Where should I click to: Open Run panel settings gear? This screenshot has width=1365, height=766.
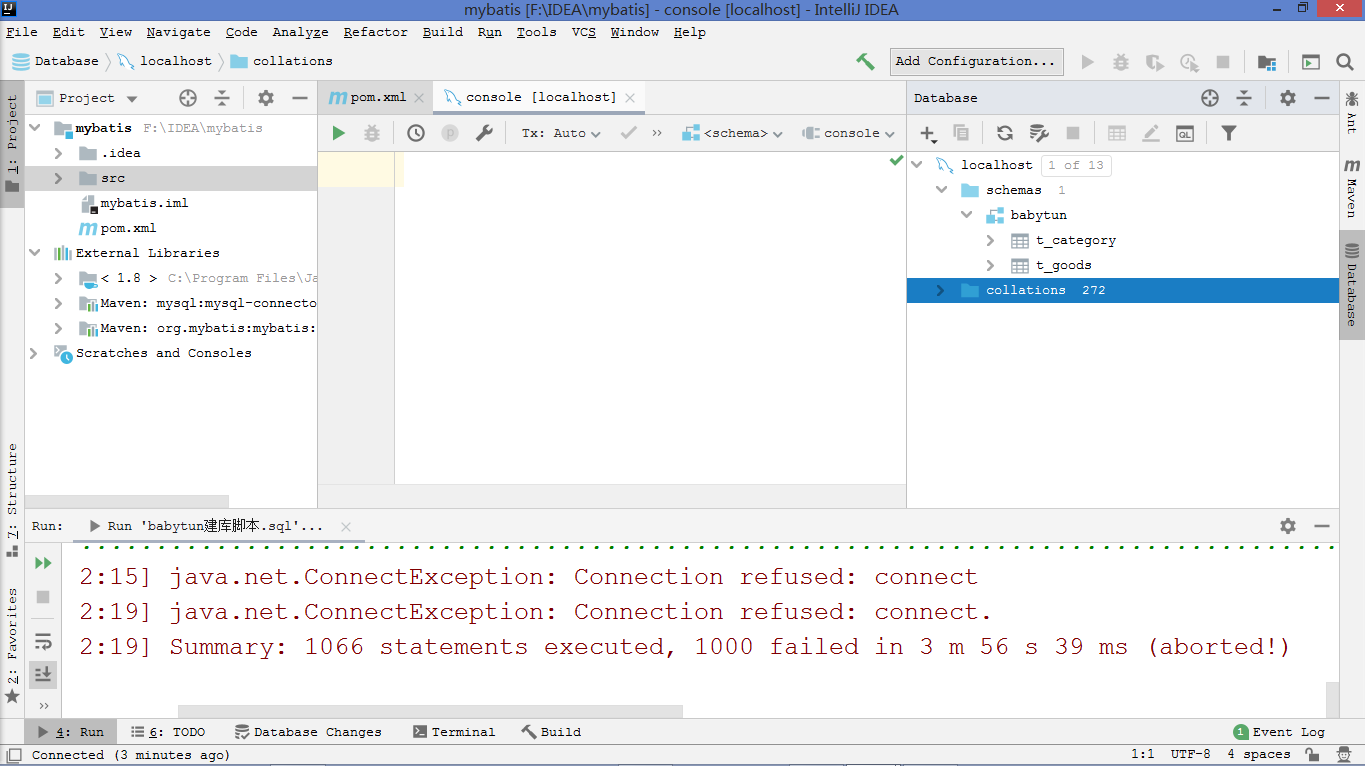(x=1288, y=526)
